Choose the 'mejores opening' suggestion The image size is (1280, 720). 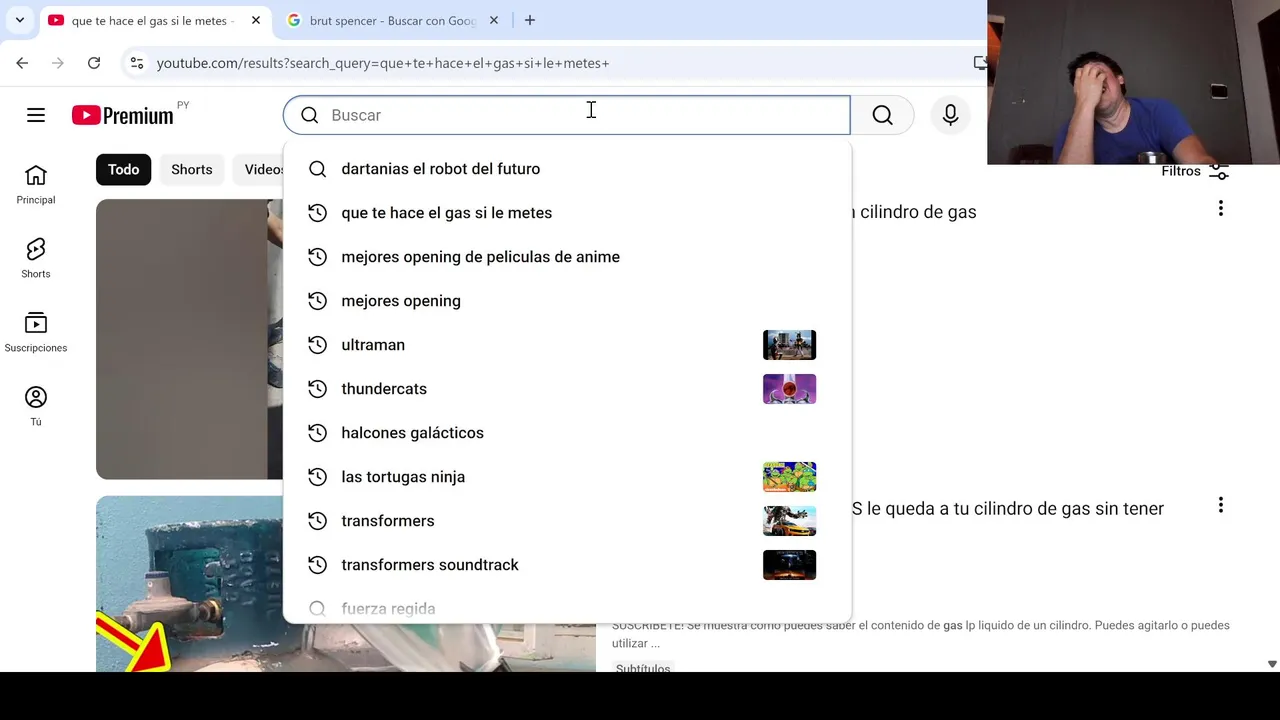click(567, 301)
